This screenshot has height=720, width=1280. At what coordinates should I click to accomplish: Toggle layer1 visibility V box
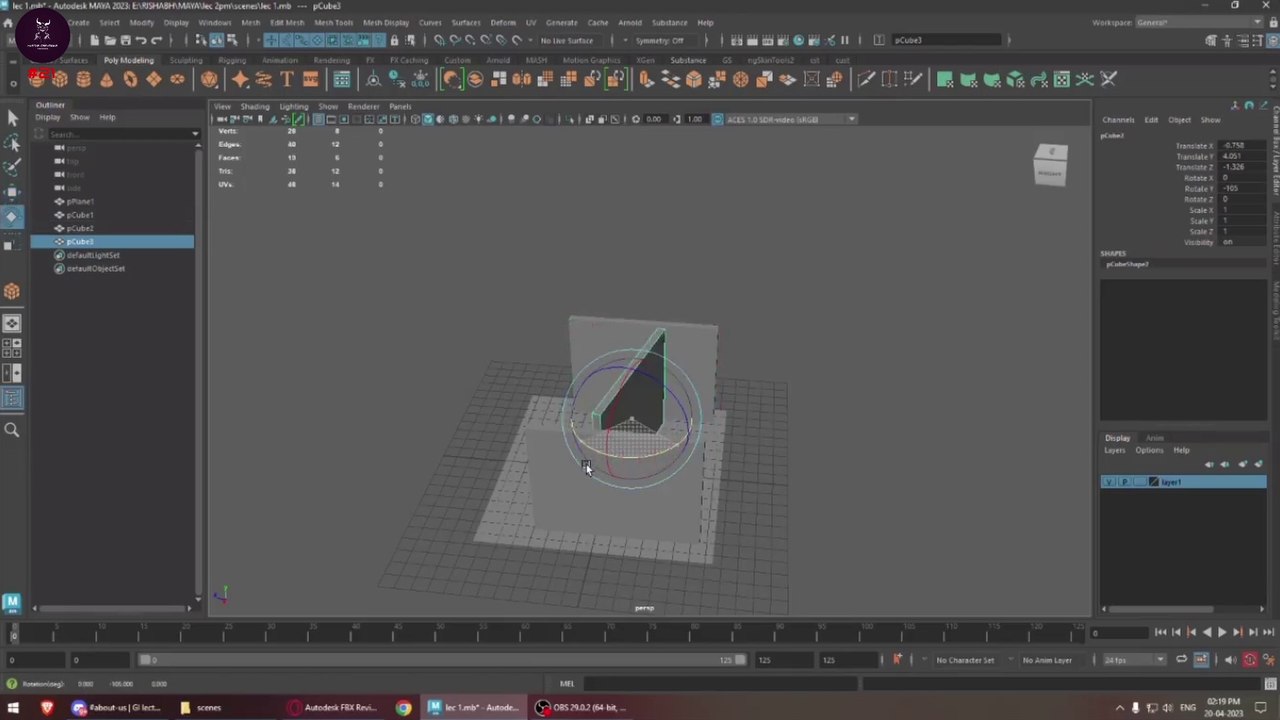tap(1108, 482)
